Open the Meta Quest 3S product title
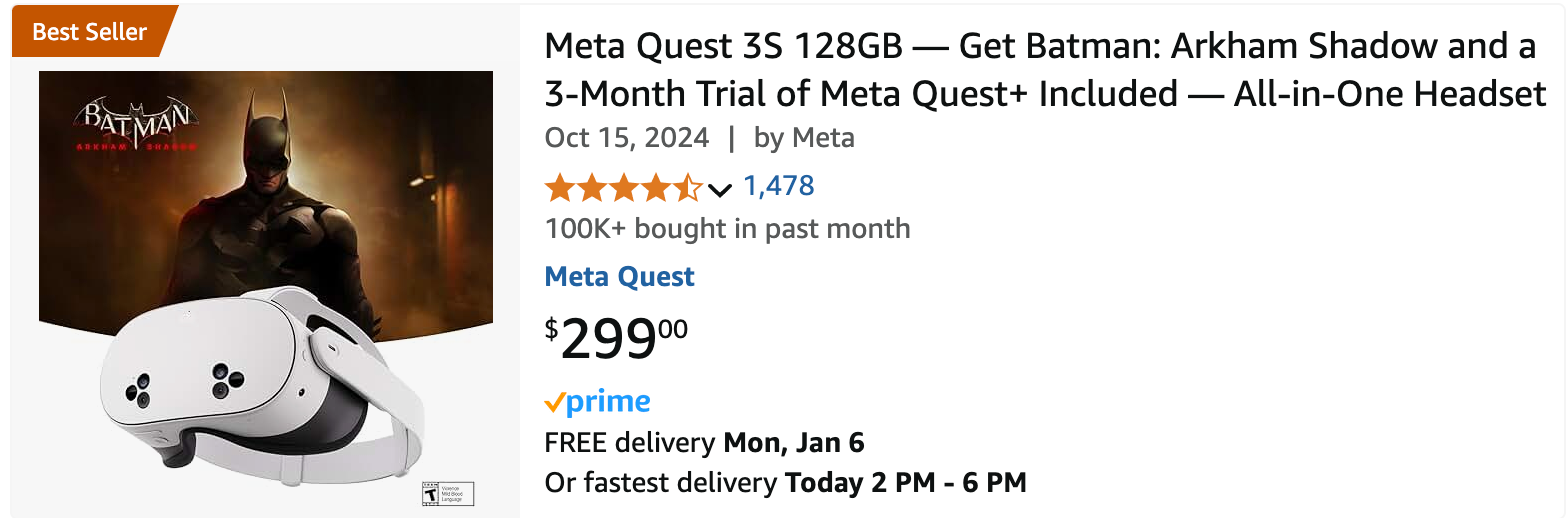 (x=1044, y=70)
